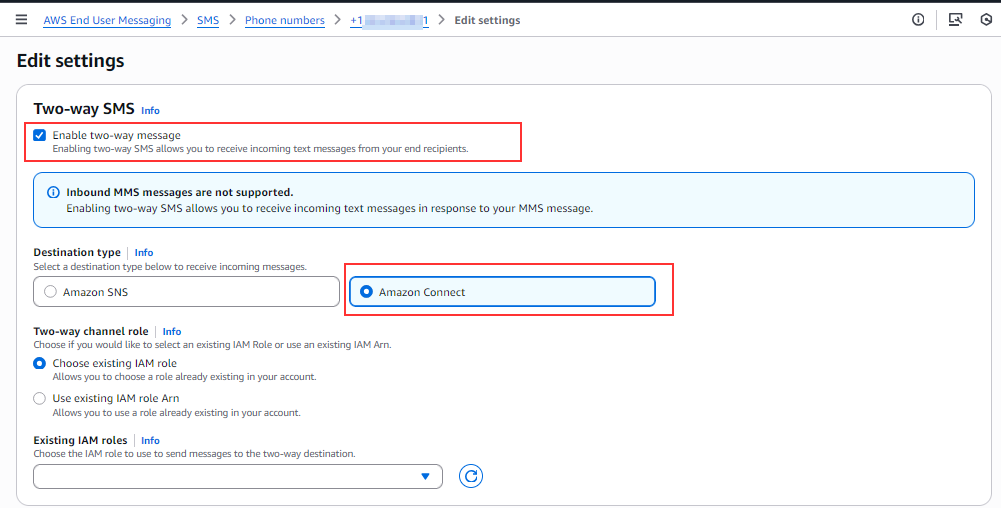Refresh the existing IAM roles list

471,477
